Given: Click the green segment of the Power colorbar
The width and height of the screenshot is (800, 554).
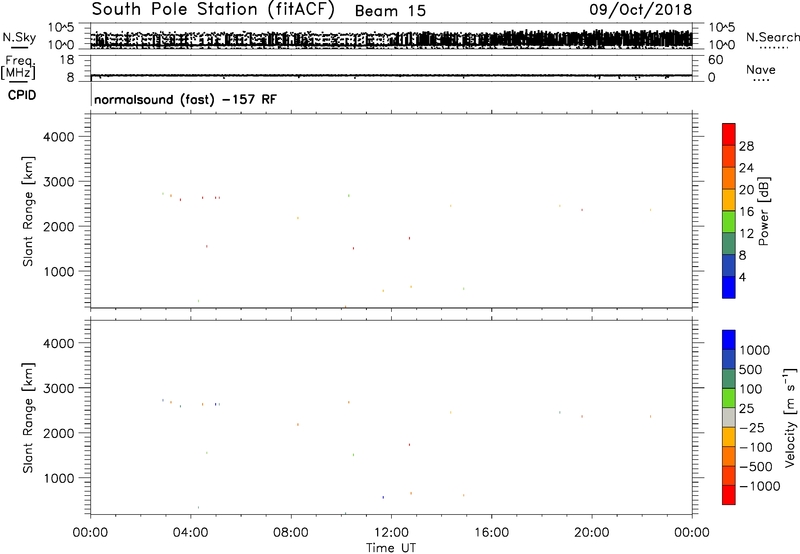Looking at the screenshot, I should pyautogui.click(x=728, y=221).
